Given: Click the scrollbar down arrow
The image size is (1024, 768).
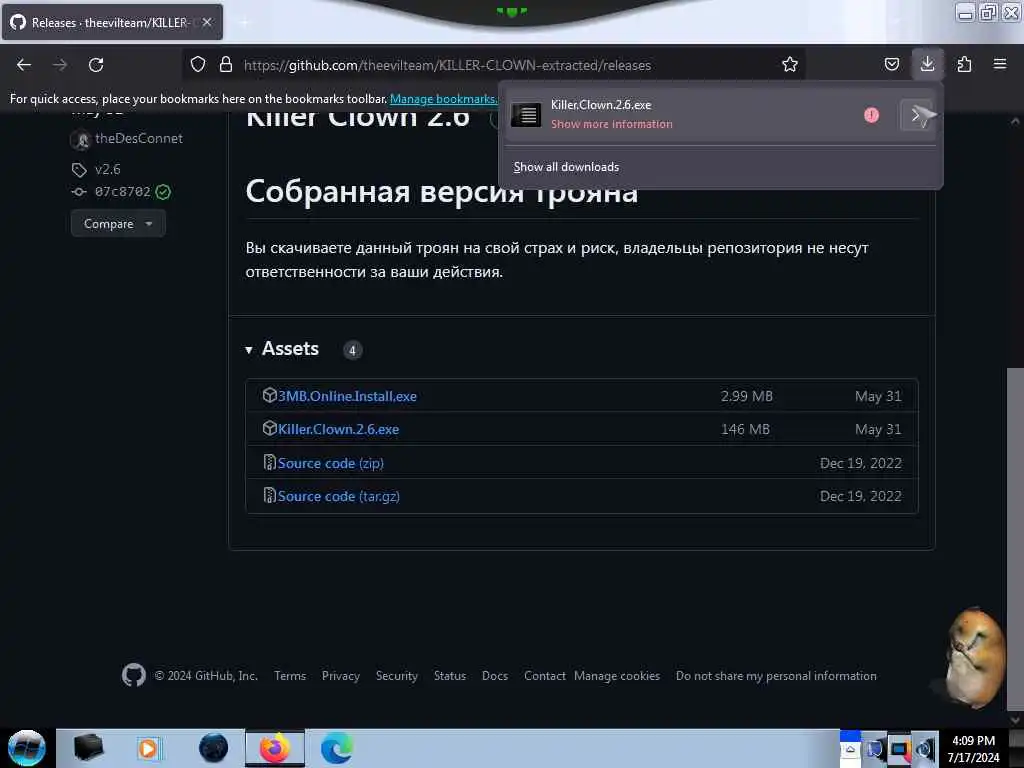Looking at the screenshot, I should (x=1015, y=720).
